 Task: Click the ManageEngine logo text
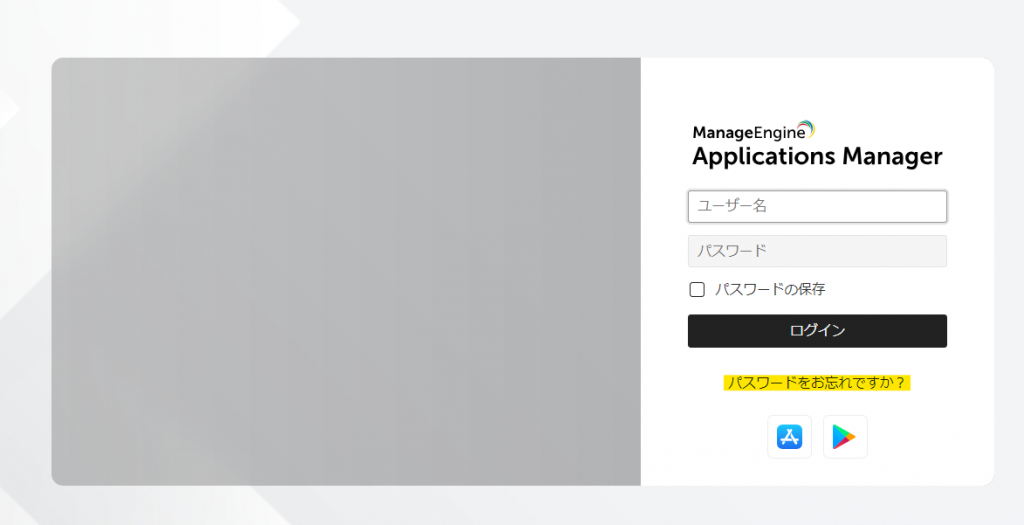point(749,133)
